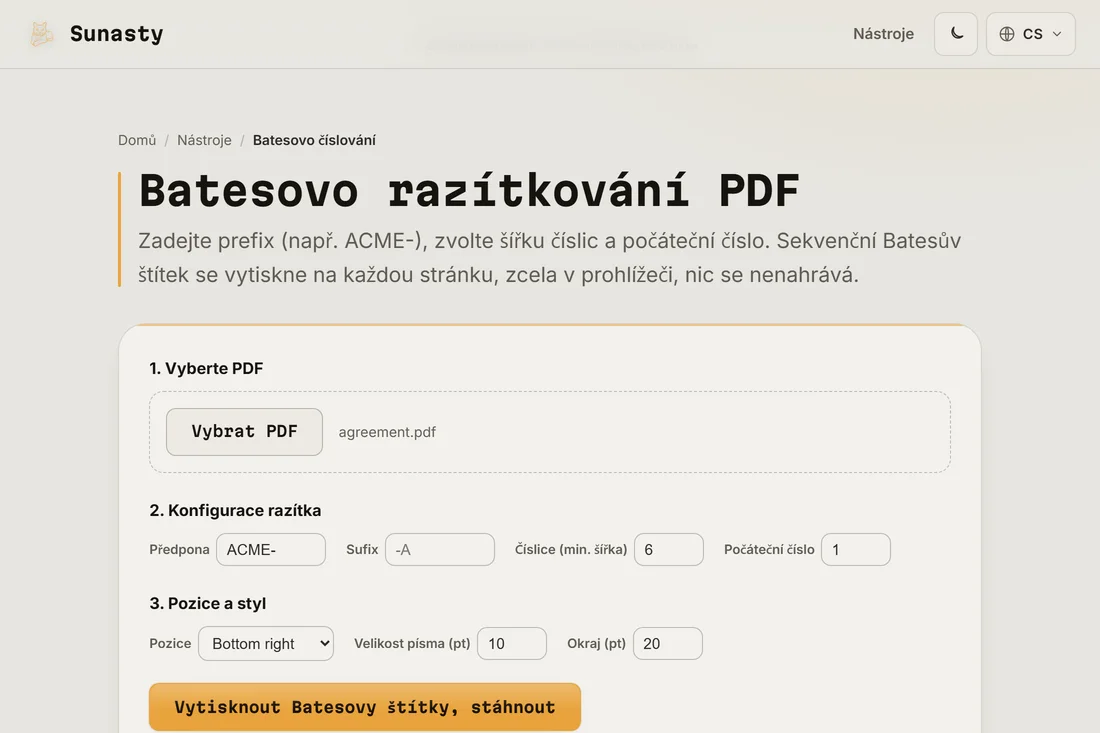This screenshot has width=1100, height=733.
Task: Click the Vybrat PDF button
Action: [x=244, y=431]
